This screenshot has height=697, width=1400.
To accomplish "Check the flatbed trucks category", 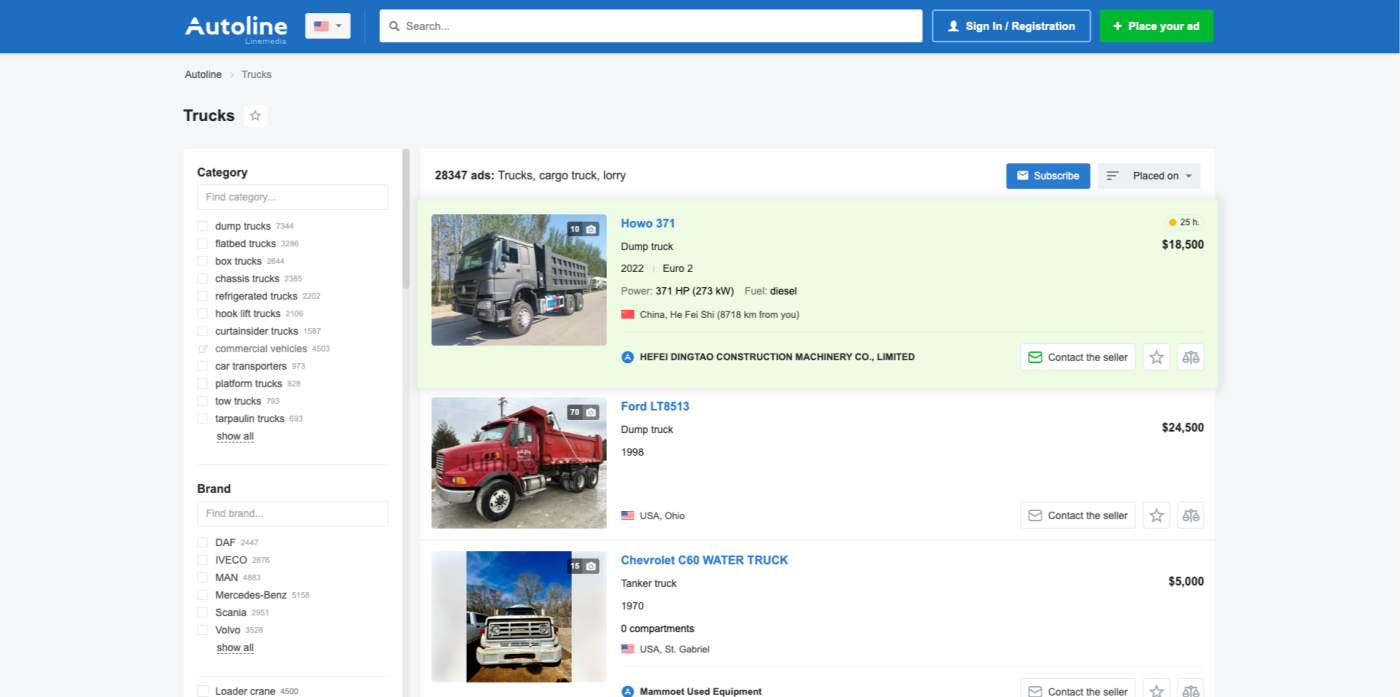I will click(203, 244).
